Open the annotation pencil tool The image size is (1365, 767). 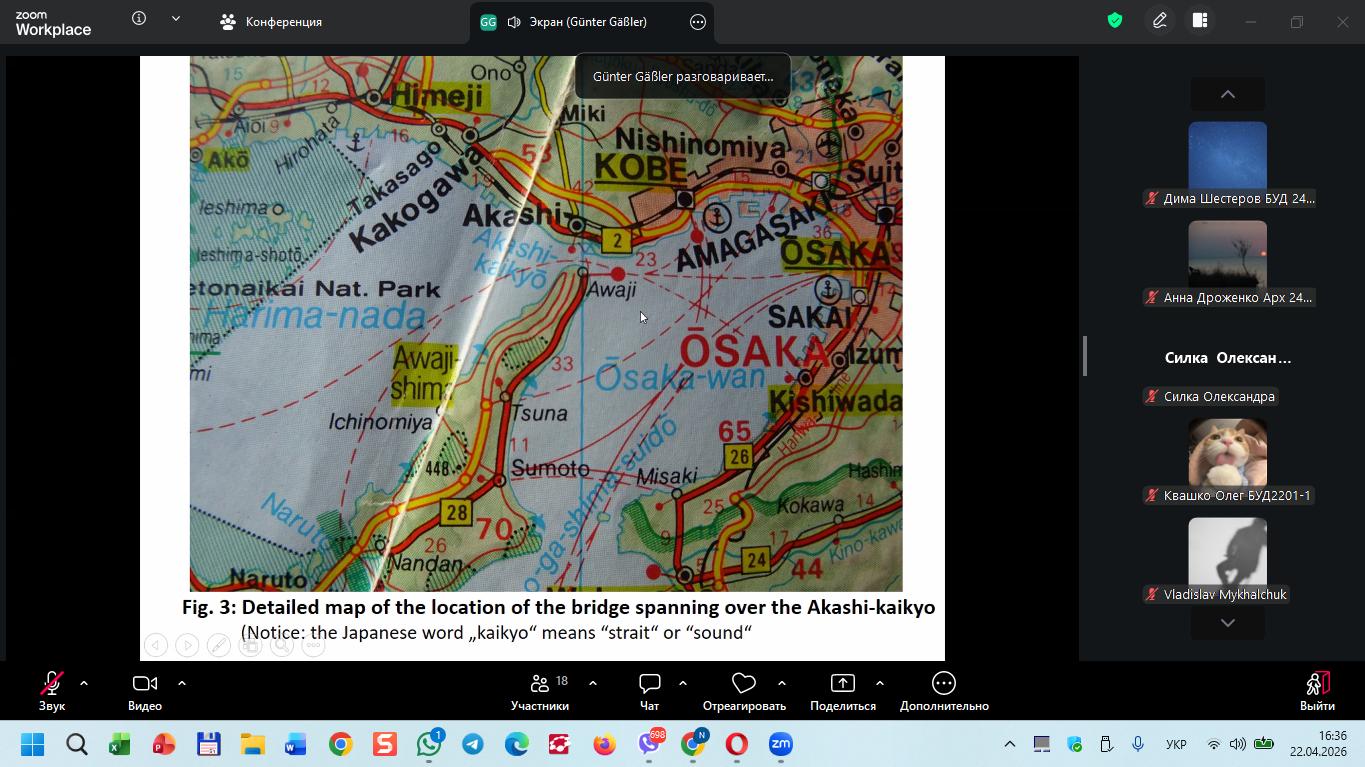(x=1160, y=21)
